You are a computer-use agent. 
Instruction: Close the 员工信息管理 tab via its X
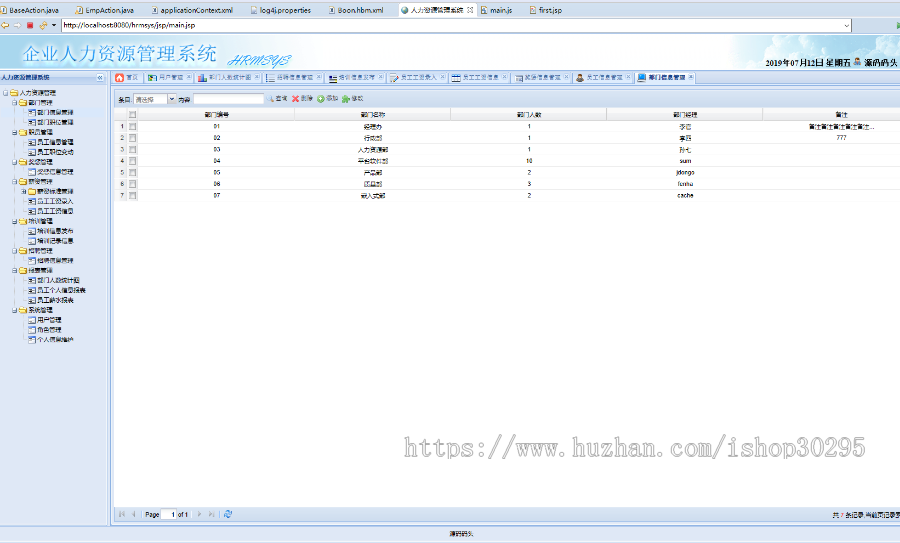coord(628,77)
